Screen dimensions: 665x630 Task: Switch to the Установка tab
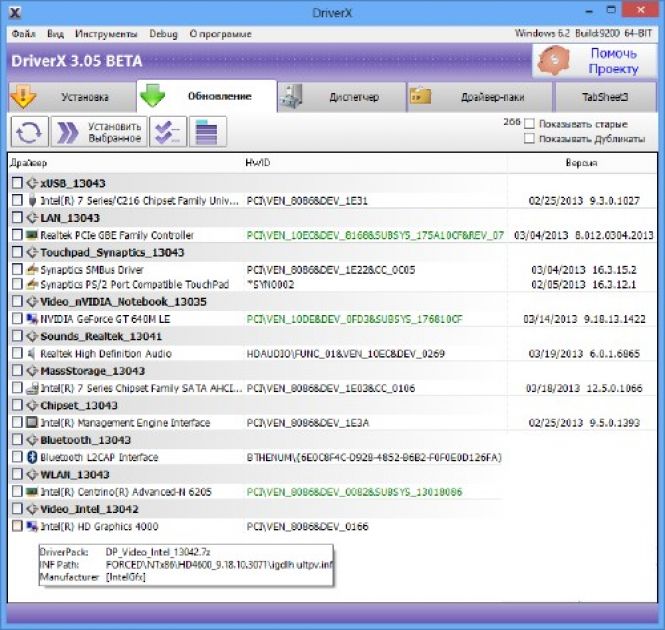(72, 97)
